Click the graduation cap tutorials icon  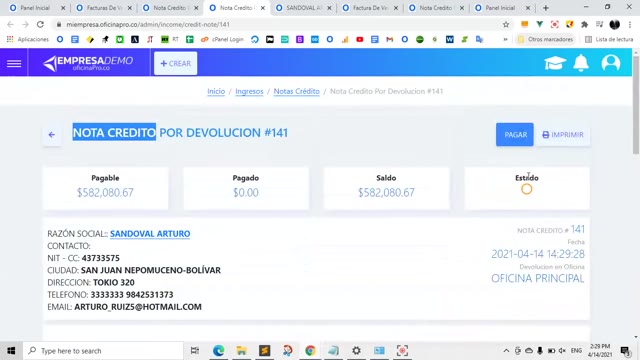[555, 63]
